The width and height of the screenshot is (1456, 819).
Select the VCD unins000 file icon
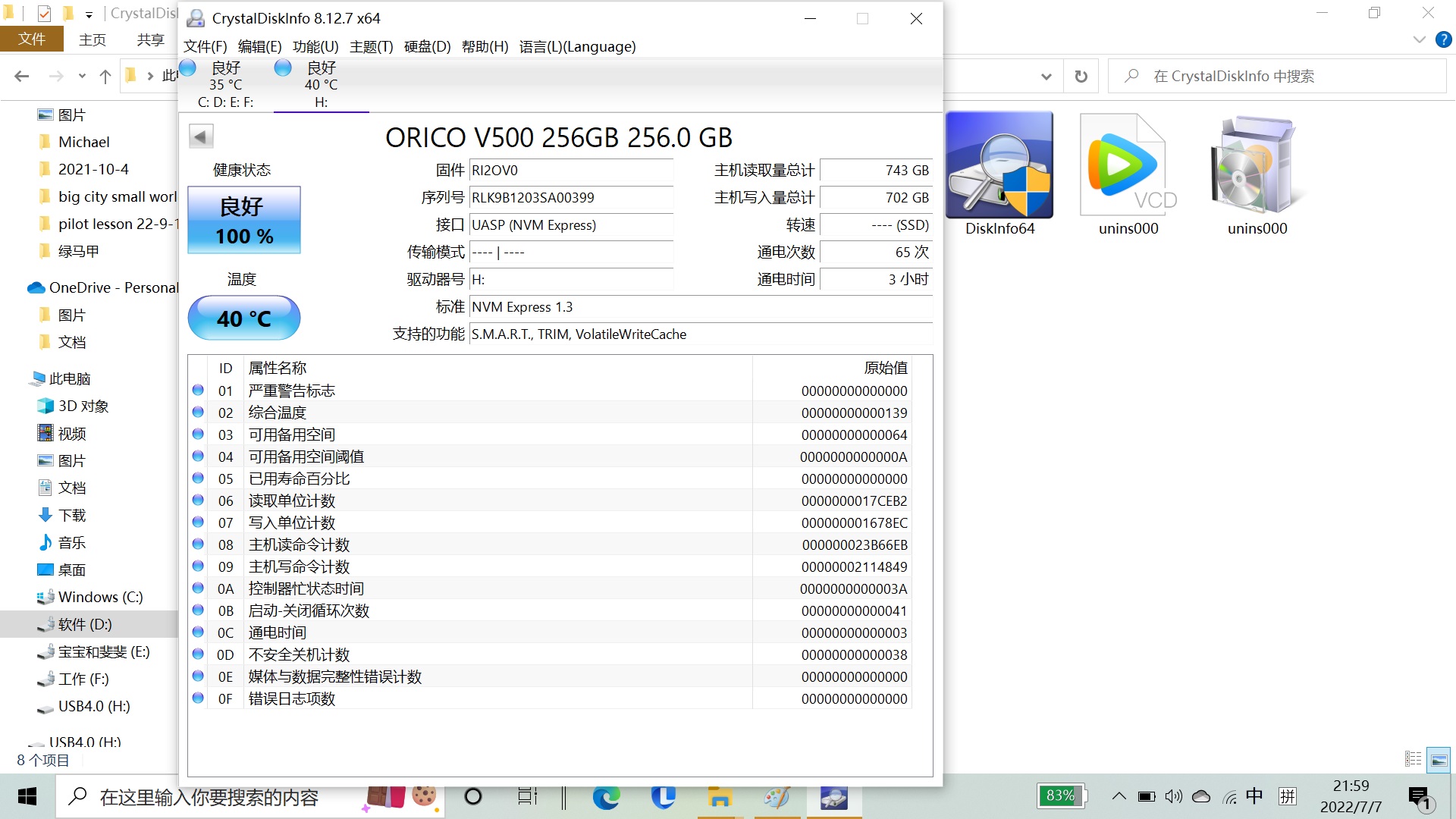click(1128, 174)
